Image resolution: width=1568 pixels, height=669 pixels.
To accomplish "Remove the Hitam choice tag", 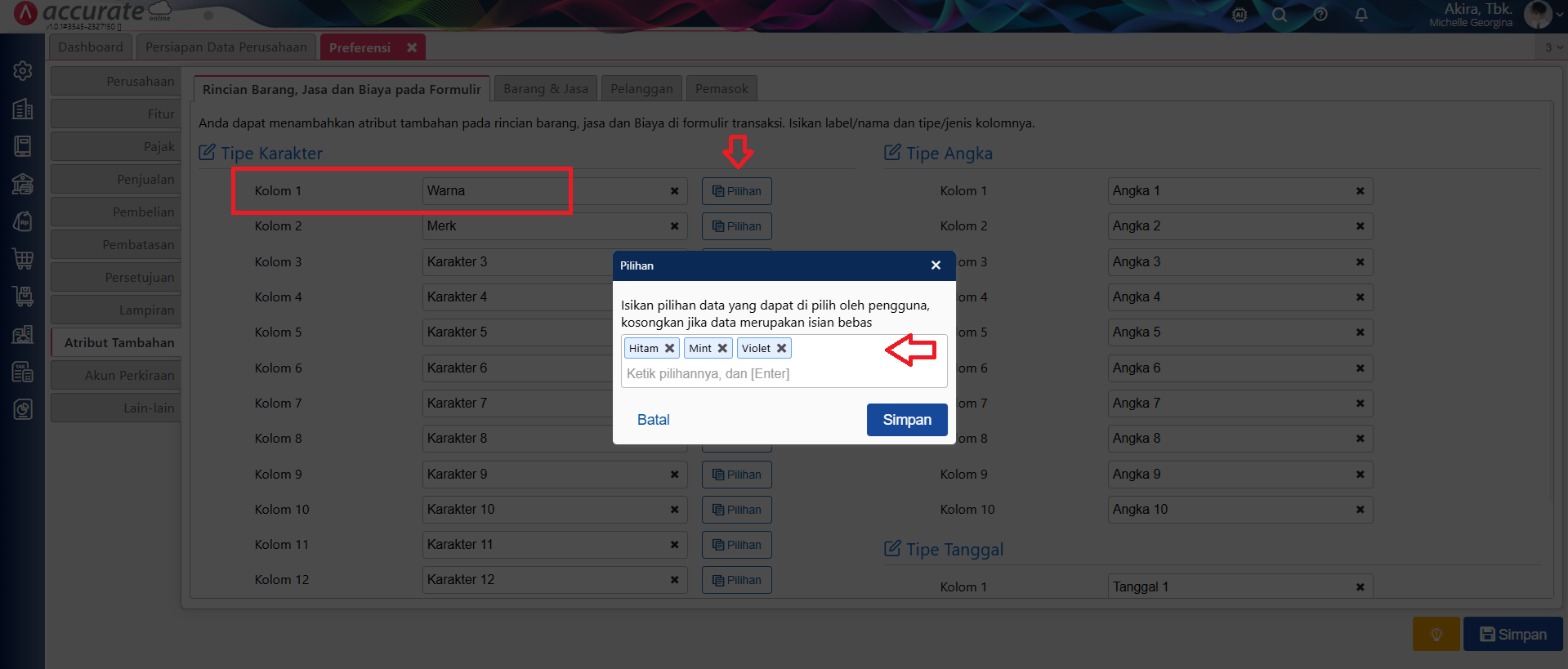I will (669, 348).
